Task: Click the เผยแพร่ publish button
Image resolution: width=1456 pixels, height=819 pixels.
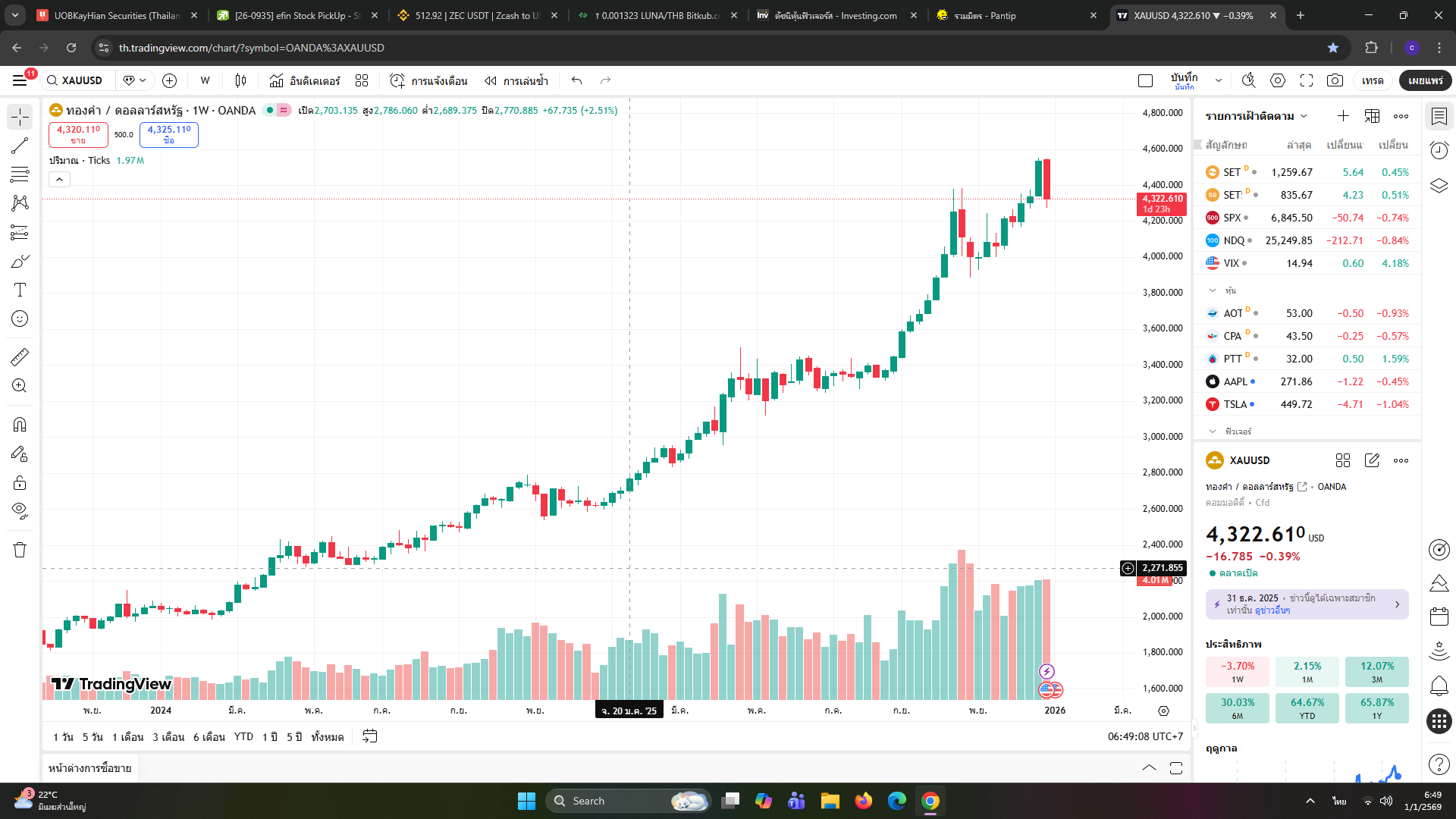Action: coord(1425,80)
